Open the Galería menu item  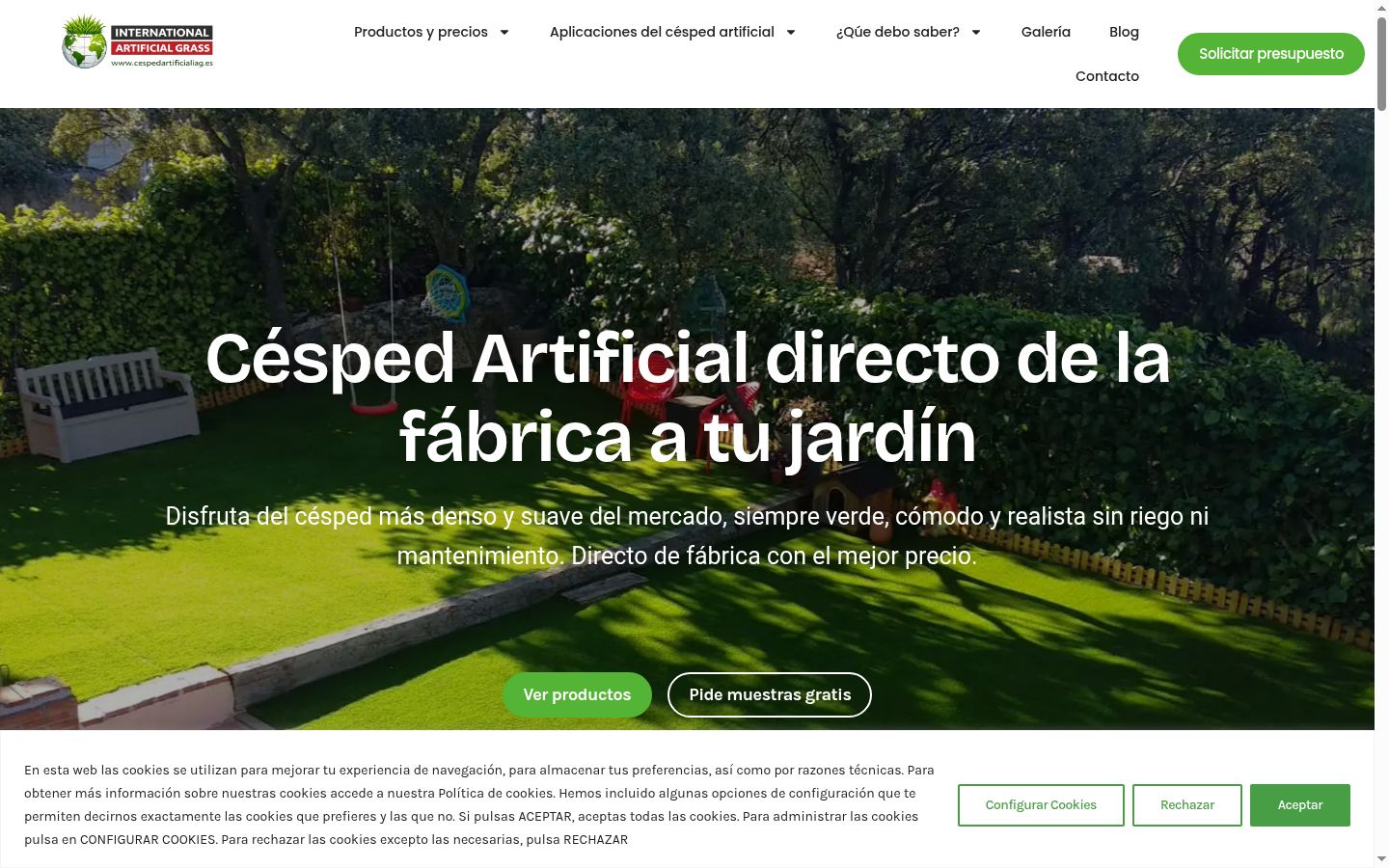click(1046, 32)
